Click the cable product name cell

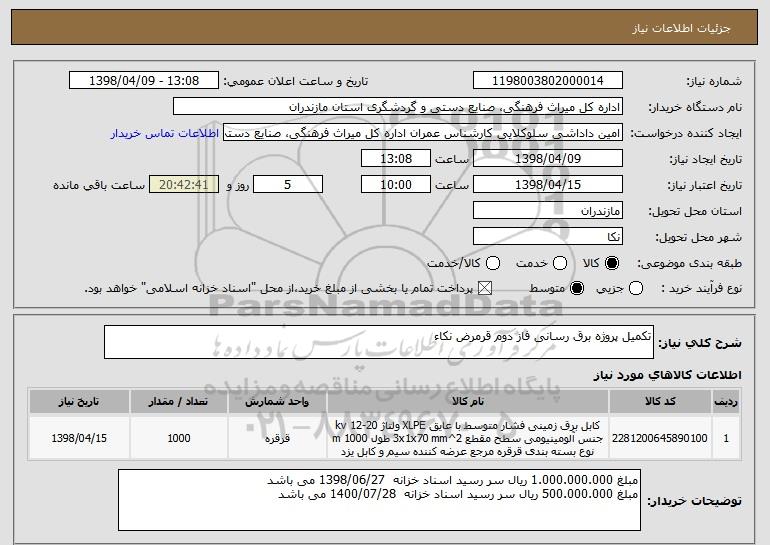click(468, 438)
